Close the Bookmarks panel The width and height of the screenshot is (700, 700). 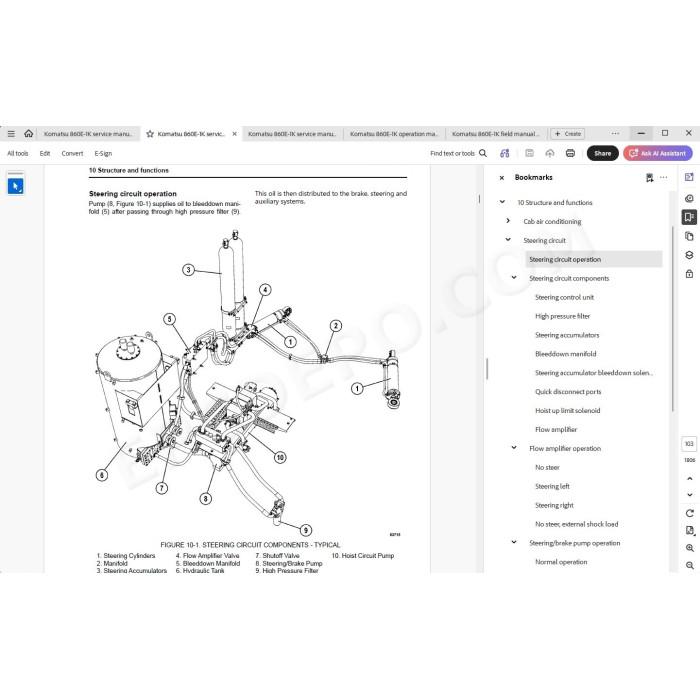tap(502, 178)
